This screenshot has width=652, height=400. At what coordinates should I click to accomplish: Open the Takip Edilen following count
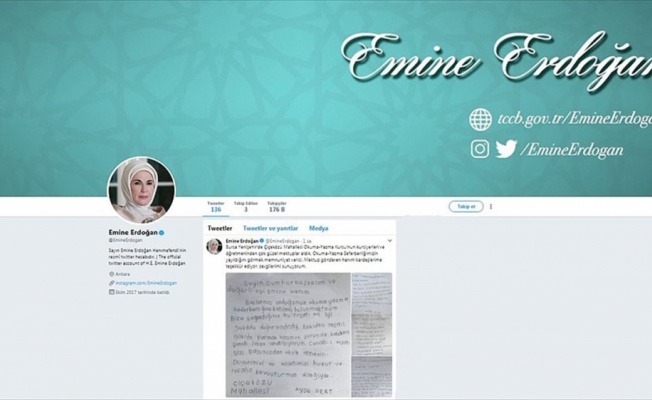[x=246, y=207]
